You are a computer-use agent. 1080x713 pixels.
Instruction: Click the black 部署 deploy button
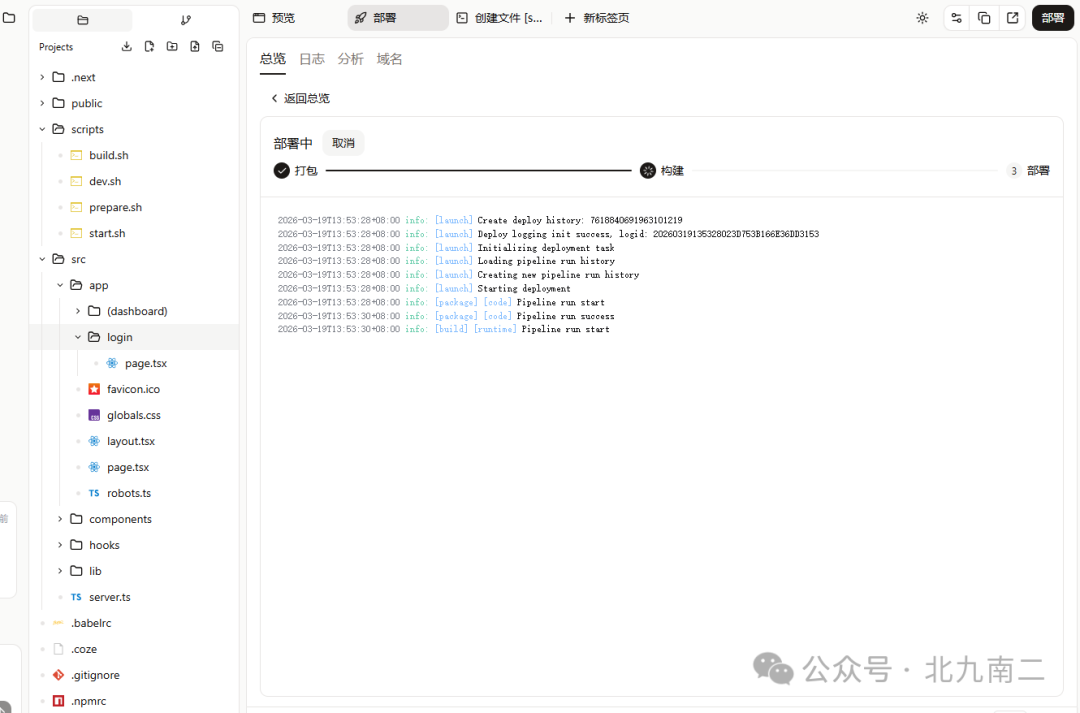[1052, 18]
